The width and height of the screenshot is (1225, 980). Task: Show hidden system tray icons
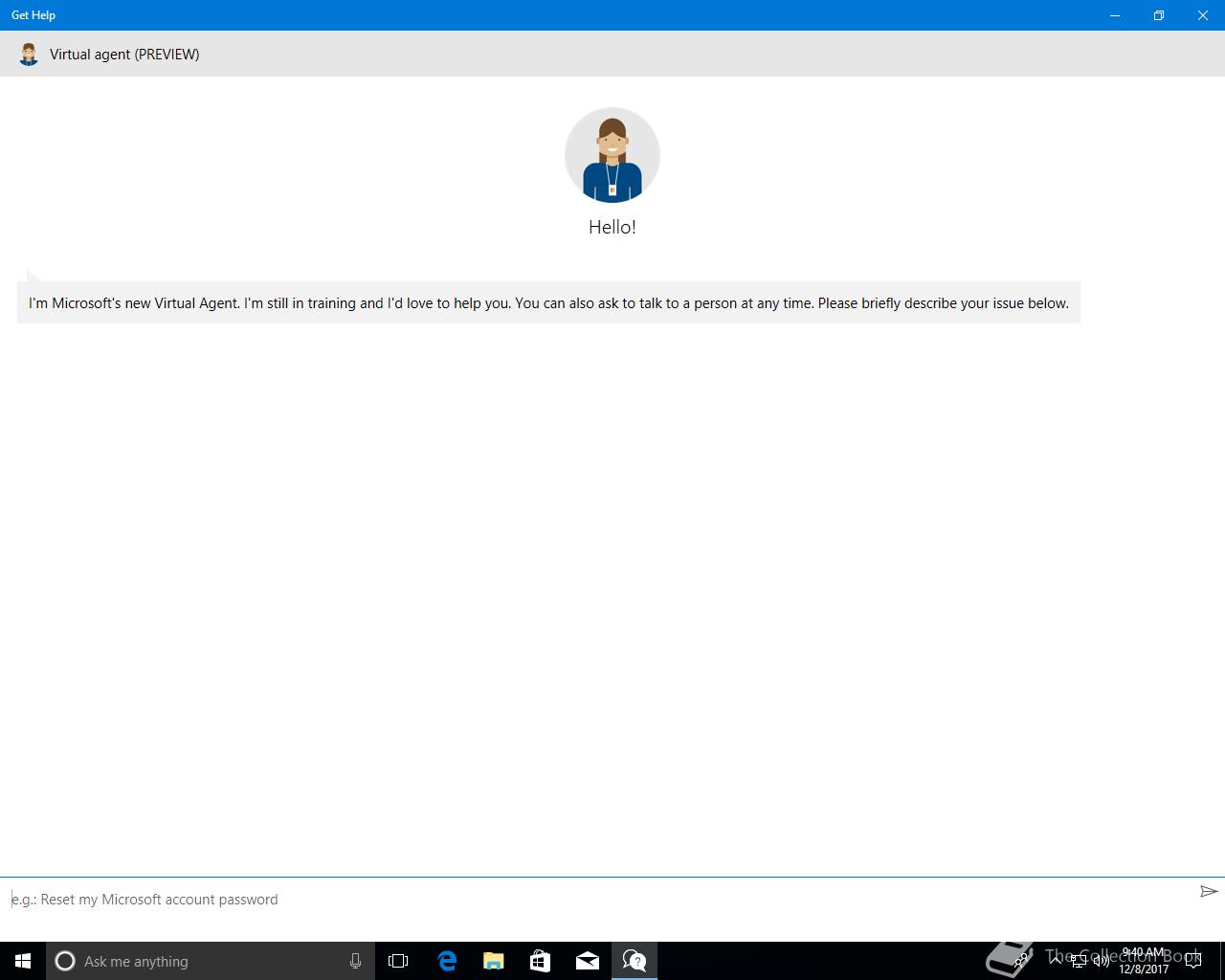coord(1056,960)
